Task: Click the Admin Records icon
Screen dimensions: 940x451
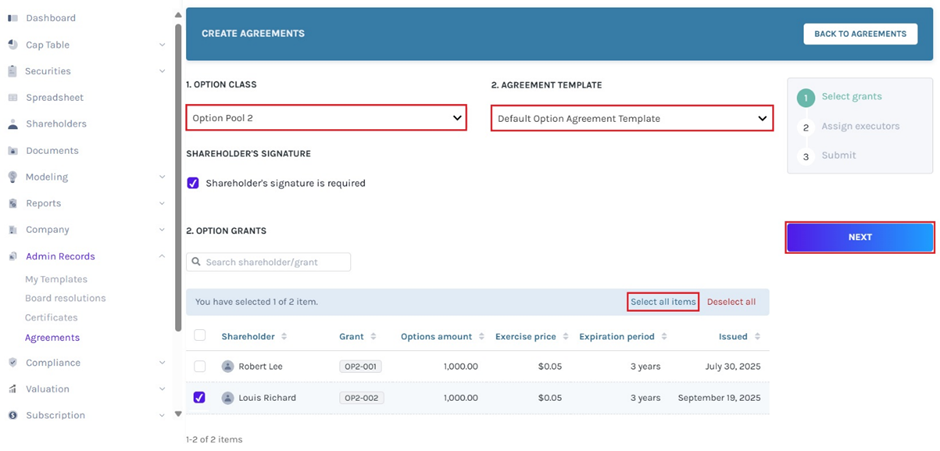Action: [x=13, y=256]
